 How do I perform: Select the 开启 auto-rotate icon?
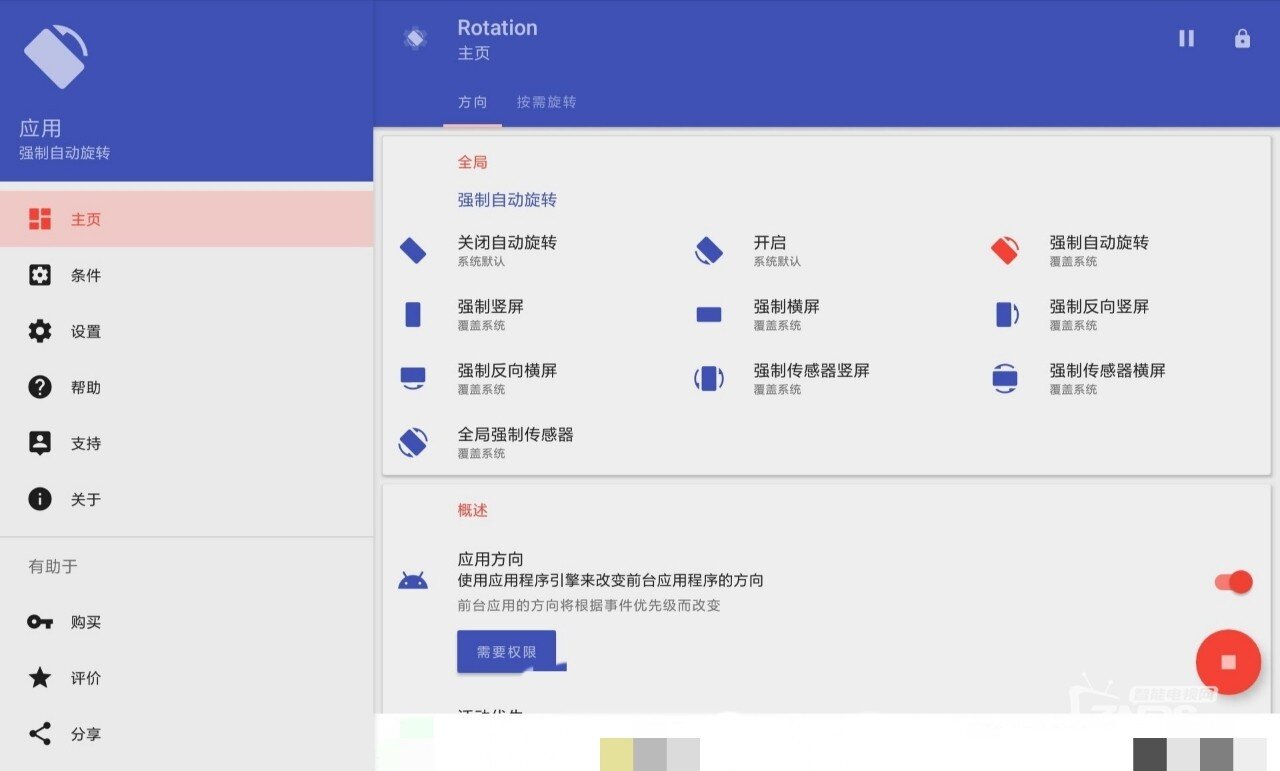(709, 250)
